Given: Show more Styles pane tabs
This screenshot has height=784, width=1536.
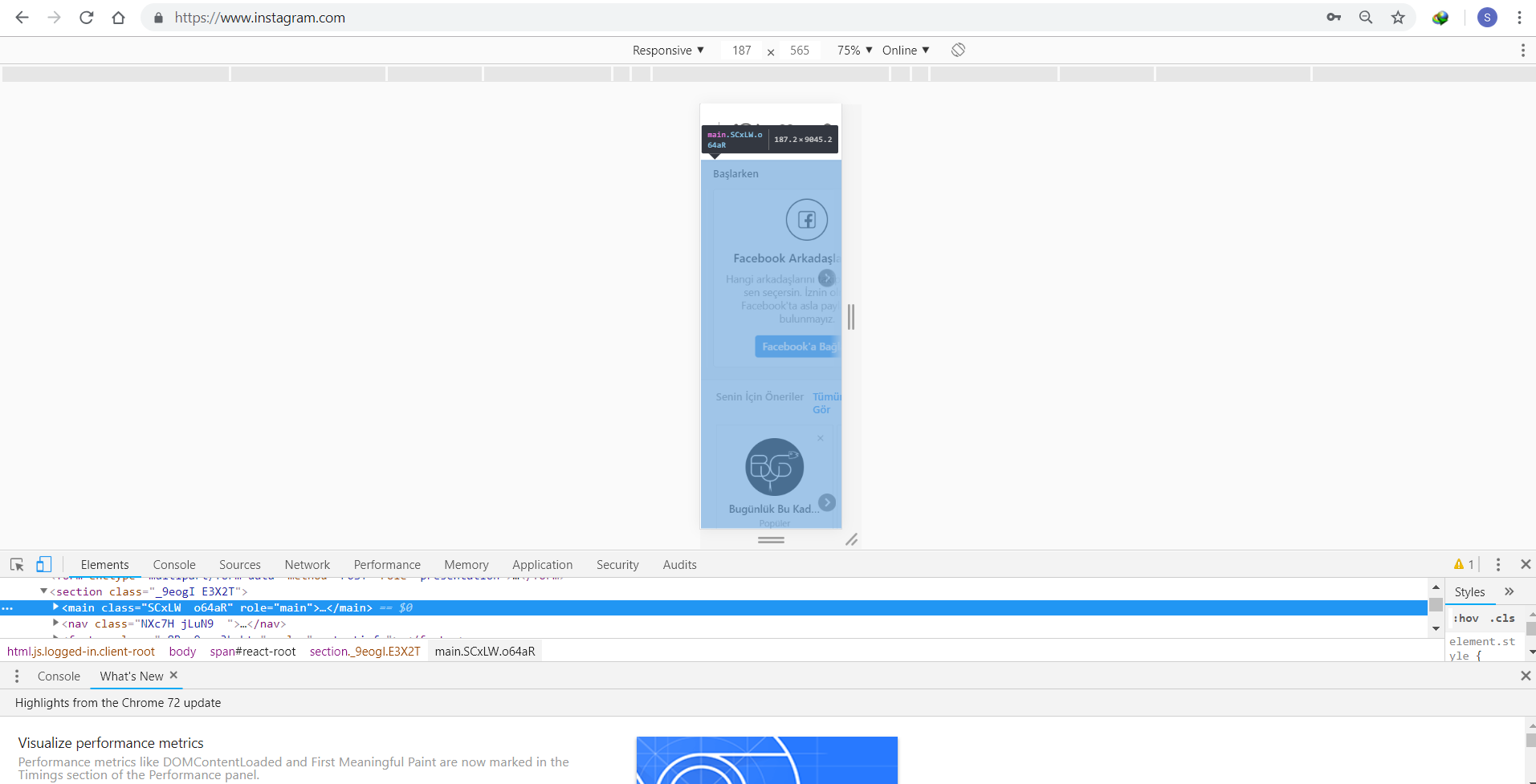Looking at the screenshot, I should 1509,591.
